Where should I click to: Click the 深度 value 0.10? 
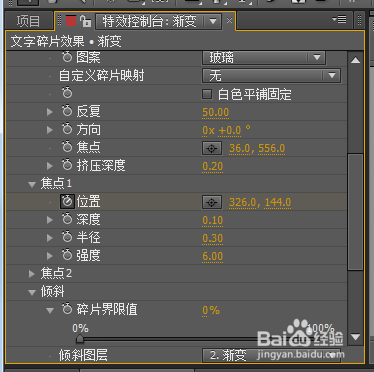tap(213, 220)
